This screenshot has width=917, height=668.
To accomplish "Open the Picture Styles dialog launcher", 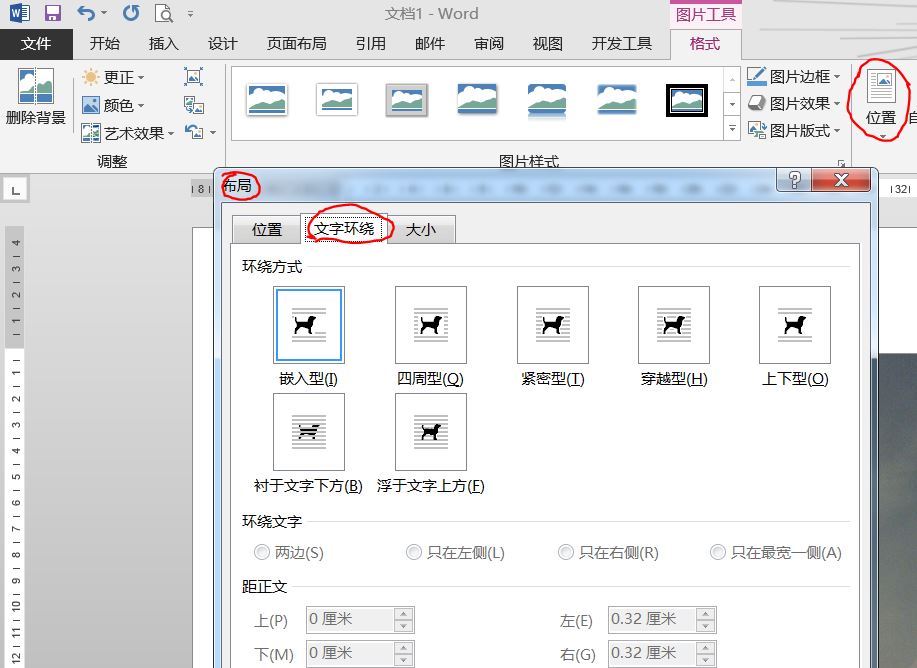I will [841, 163].
